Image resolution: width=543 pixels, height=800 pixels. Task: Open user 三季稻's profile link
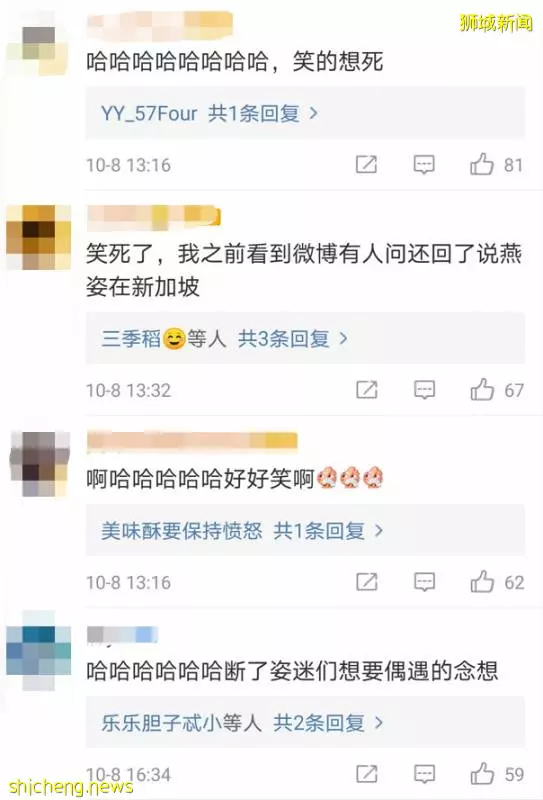(x=131, y=338)
